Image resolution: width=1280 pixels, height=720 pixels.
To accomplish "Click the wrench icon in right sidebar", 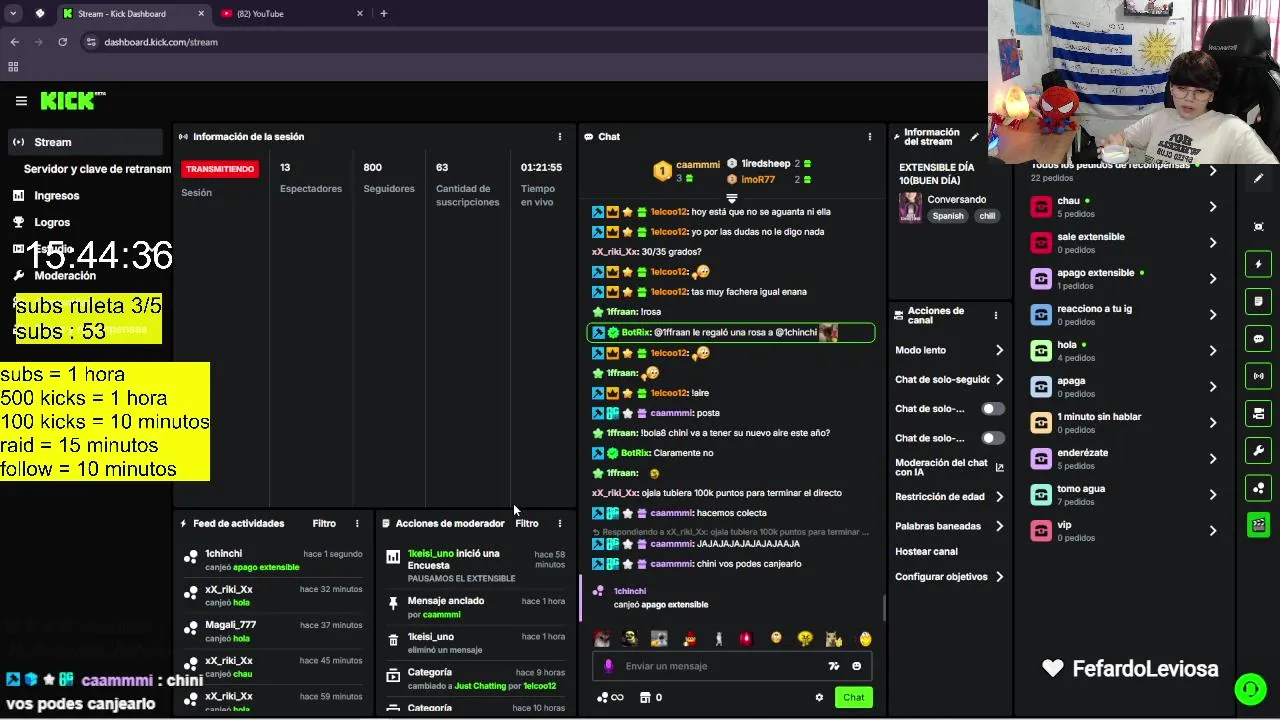I will (1259, 451).
